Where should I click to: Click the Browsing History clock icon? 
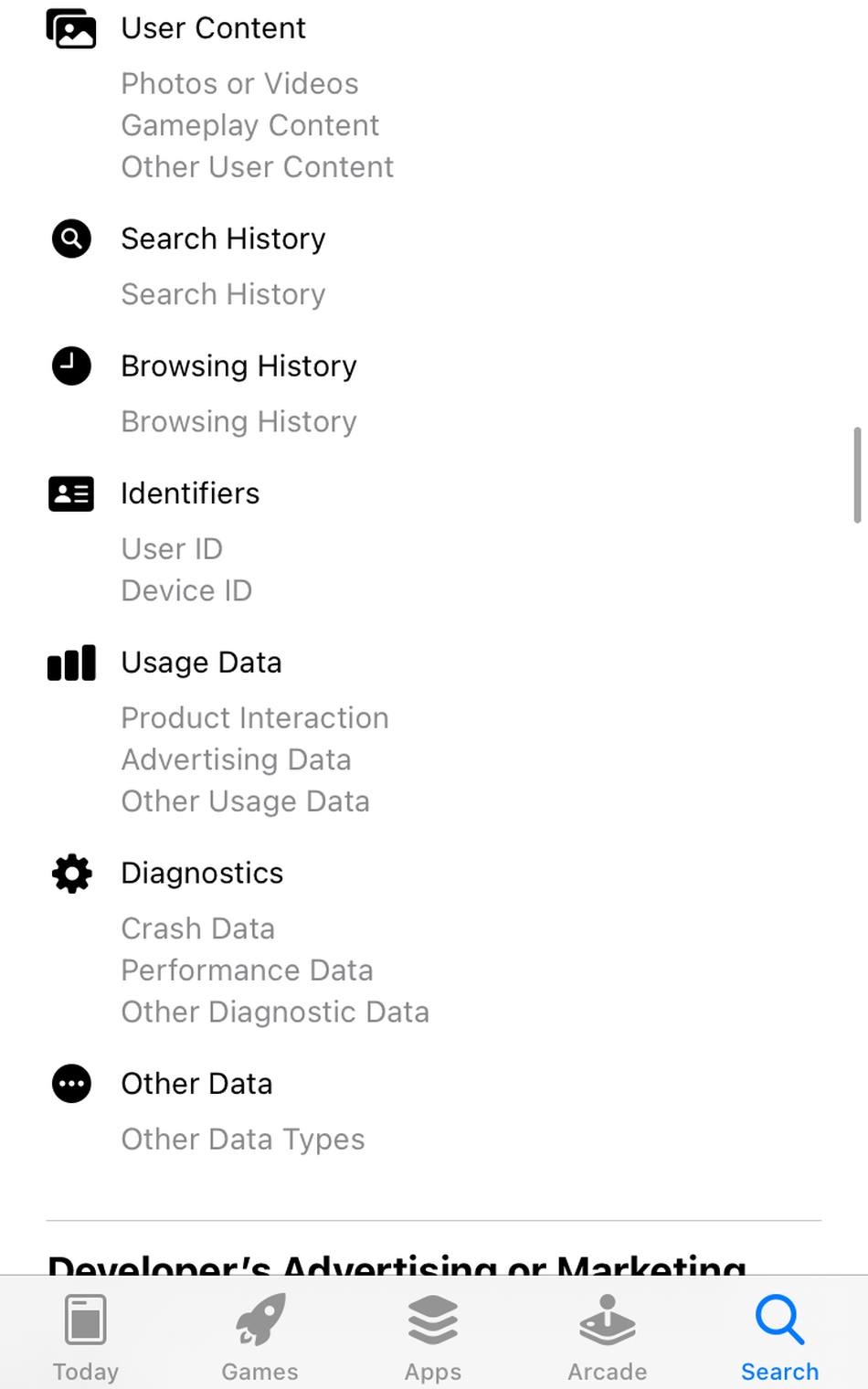coord(71,366)
